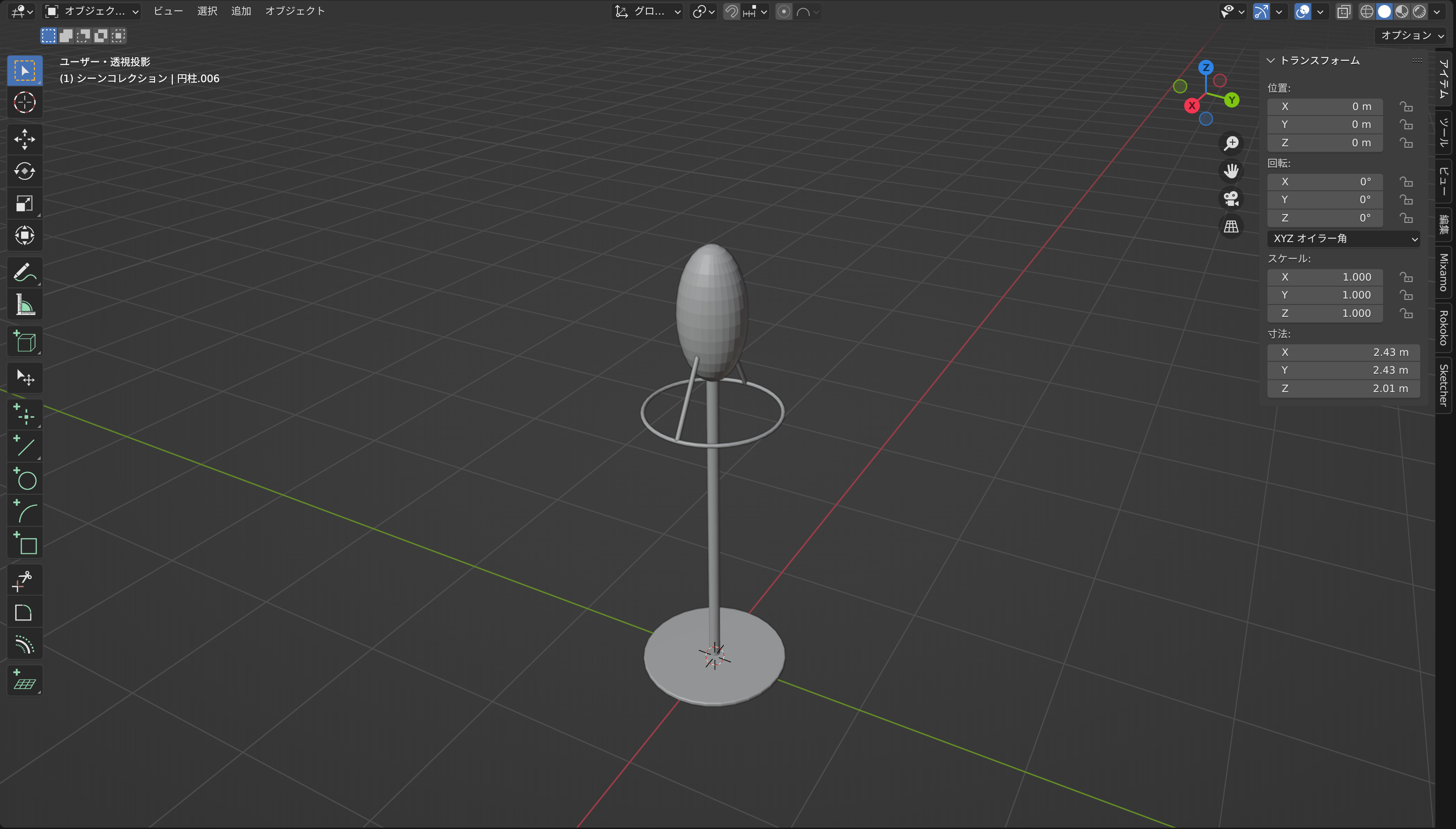
Task: Open snapping options dropdown
Action: click(x=756, y=11)
